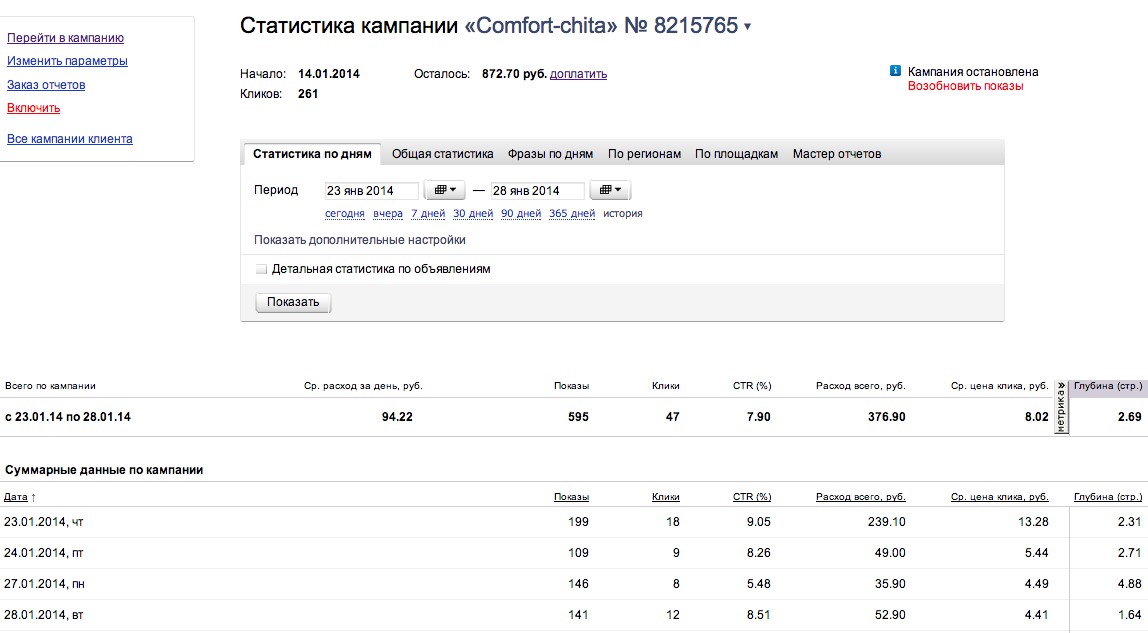Sort by the CTR (%) column header
Image resolution: width=1148 pixels, height=633 pixels.
[x=751, y=497]
